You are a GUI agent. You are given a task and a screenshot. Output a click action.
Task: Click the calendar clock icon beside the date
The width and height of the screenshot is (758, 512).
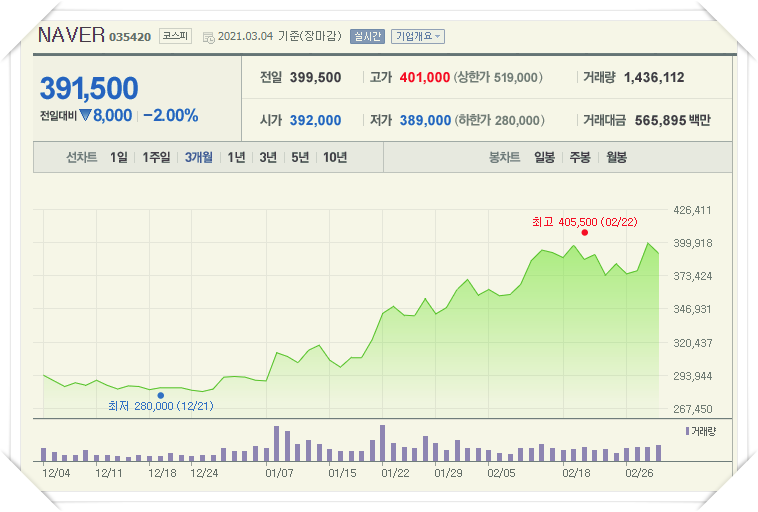tap(208, 37)
